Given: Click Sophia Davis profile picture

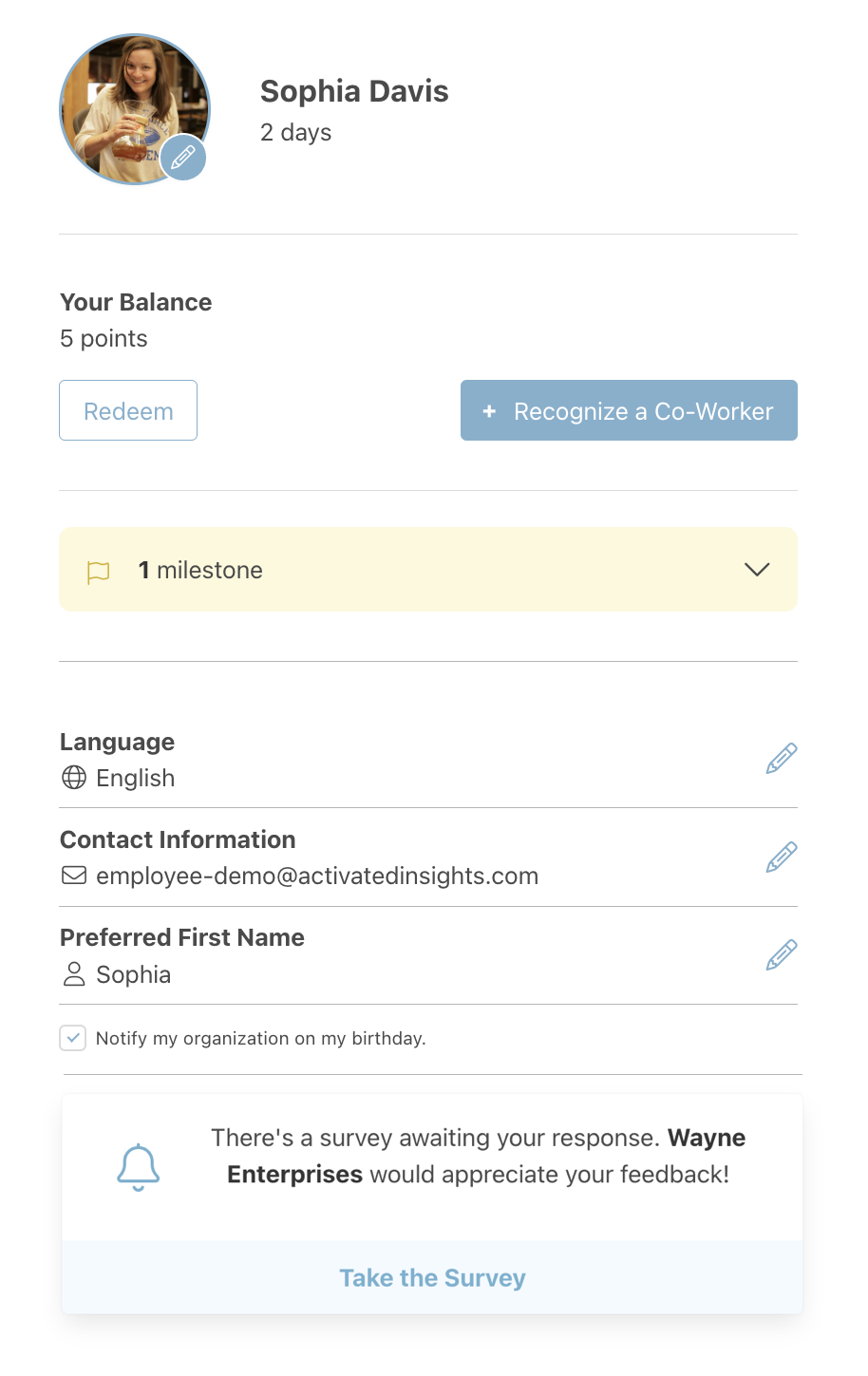Looking at the screenshot, I should point(135,109).
